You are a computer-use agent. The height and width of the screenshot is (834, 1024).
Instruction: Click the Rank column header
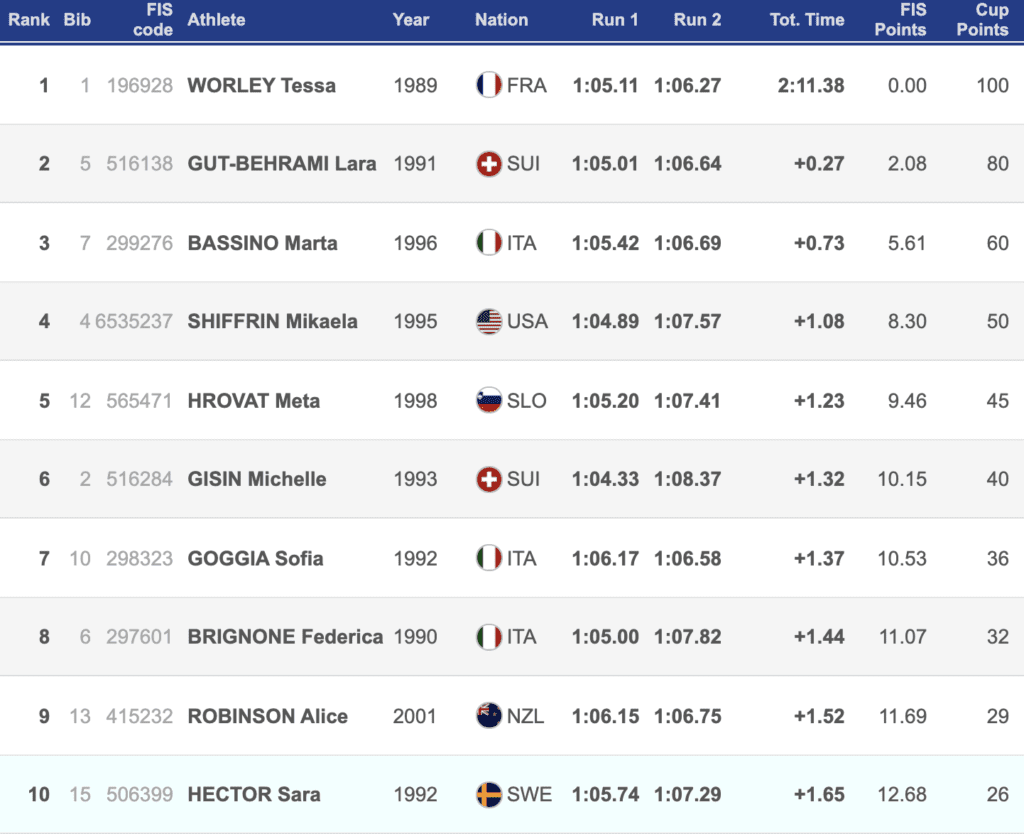click(29, 20)
